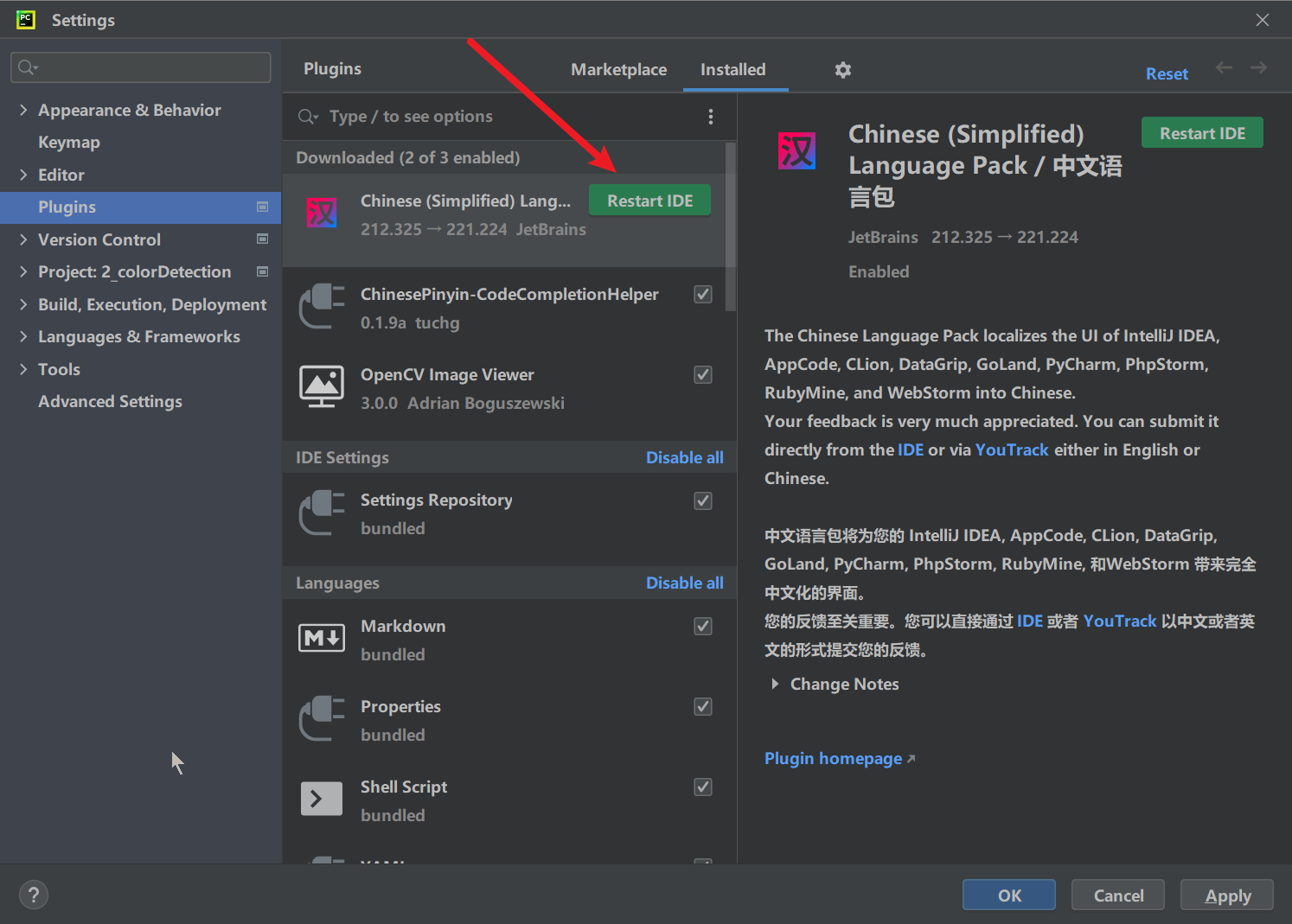
Task: Select the Markdown plugin row
Action: pyautogui.click(x=509, y=640)
